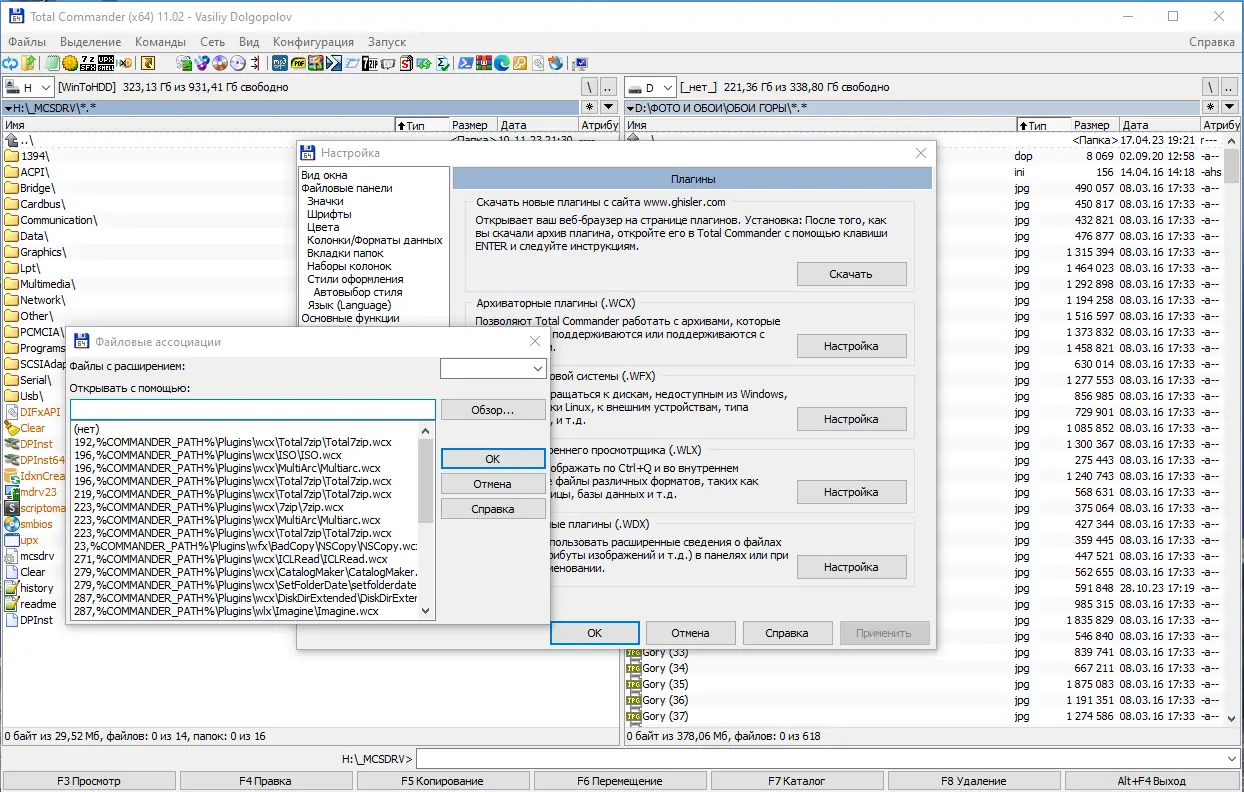Click the PDF toolbar icon
The image size is (1244, 792).
tap(298, 63)
